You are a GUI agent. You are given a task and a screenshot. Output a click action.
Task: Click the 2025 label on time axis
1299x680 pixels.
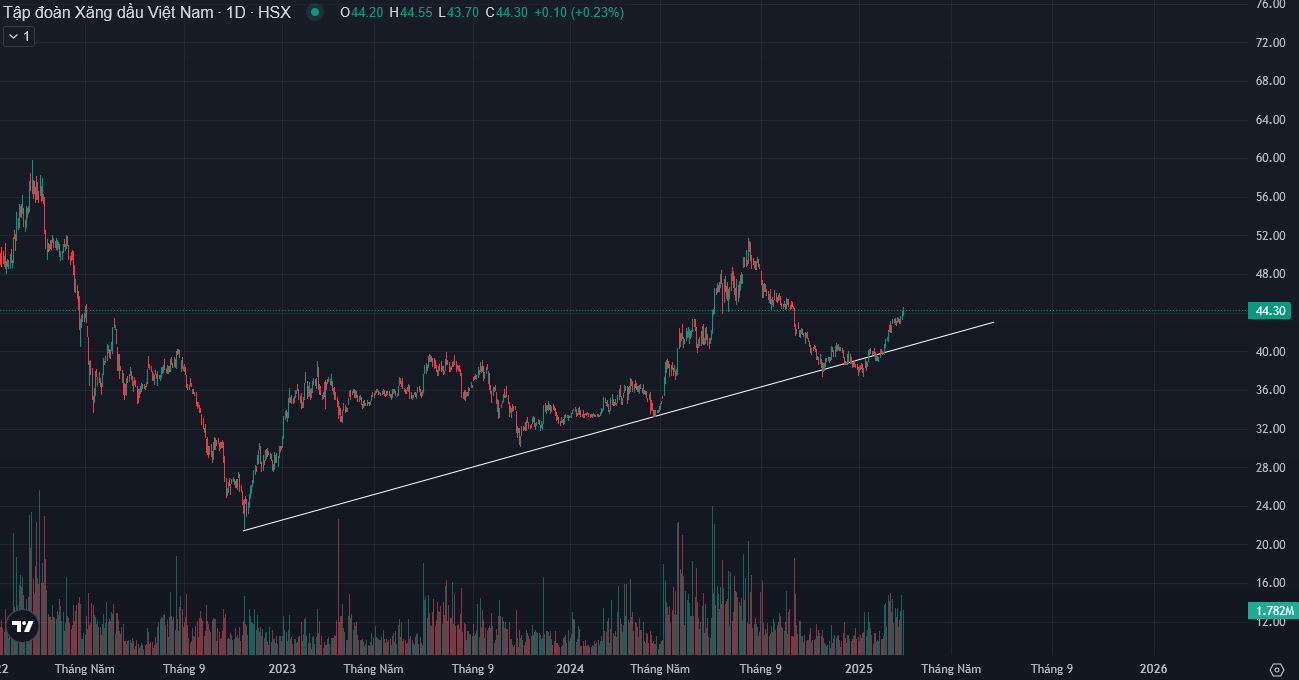(859, 669)
